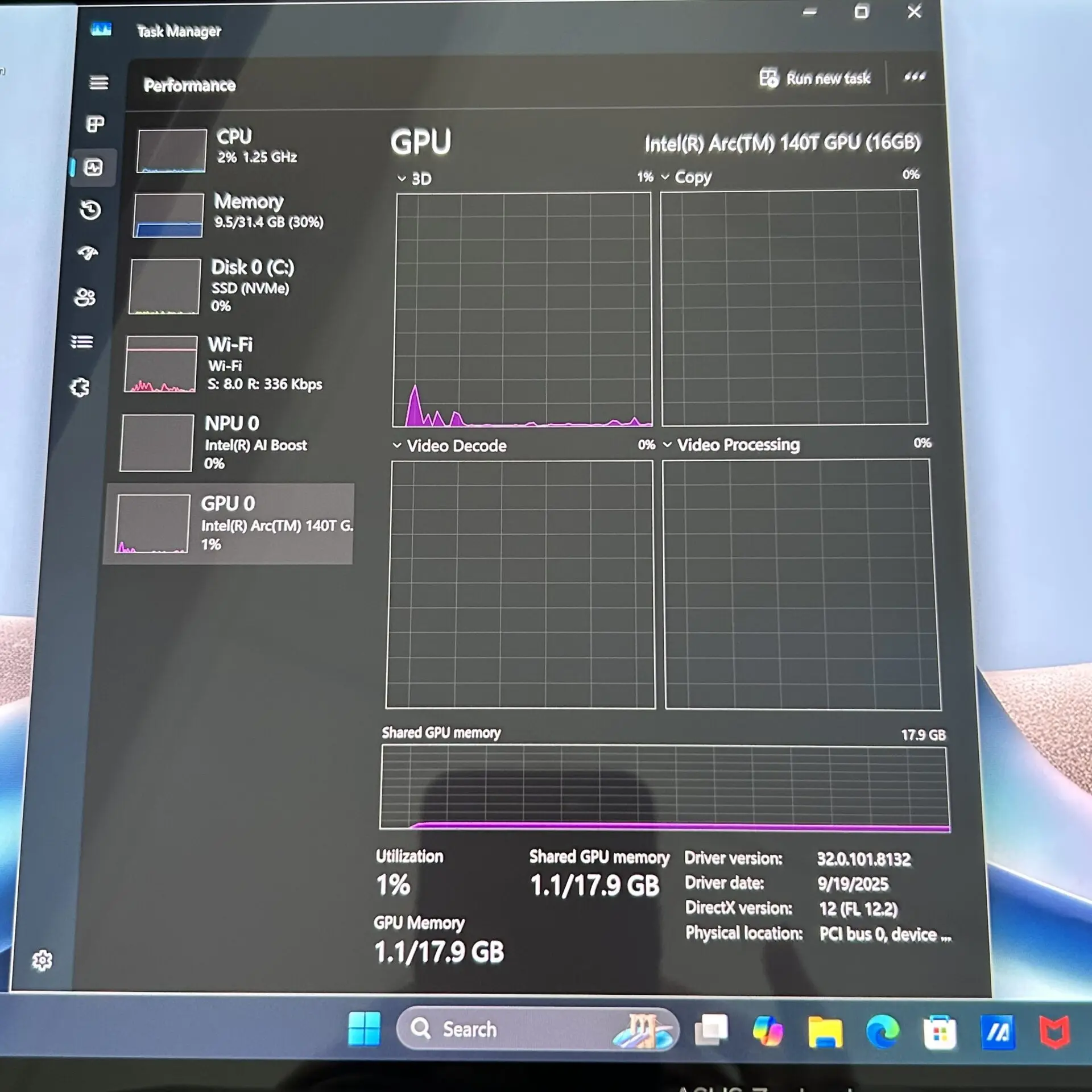Open the Video Decode graph dropdown
This screenshot has width=1092, height=1092.
(449, 445)
